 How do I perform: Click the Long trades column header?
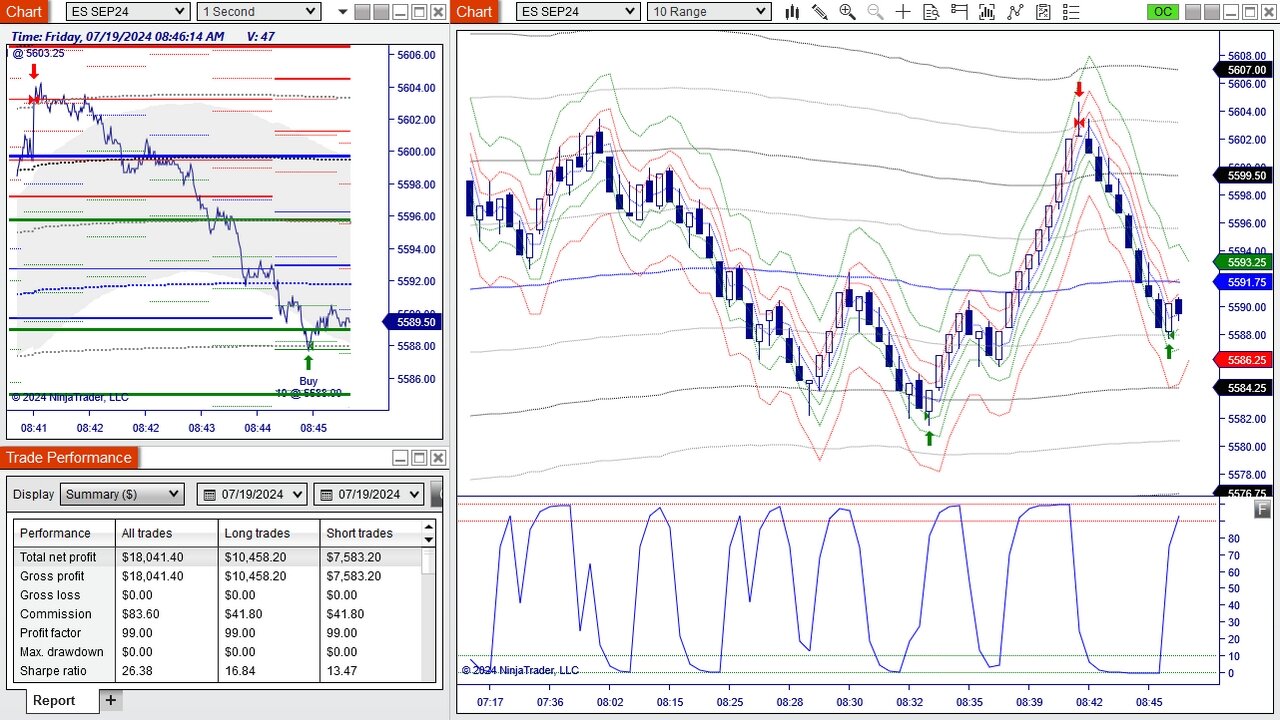pyautogui.click(x=269, y=533)
